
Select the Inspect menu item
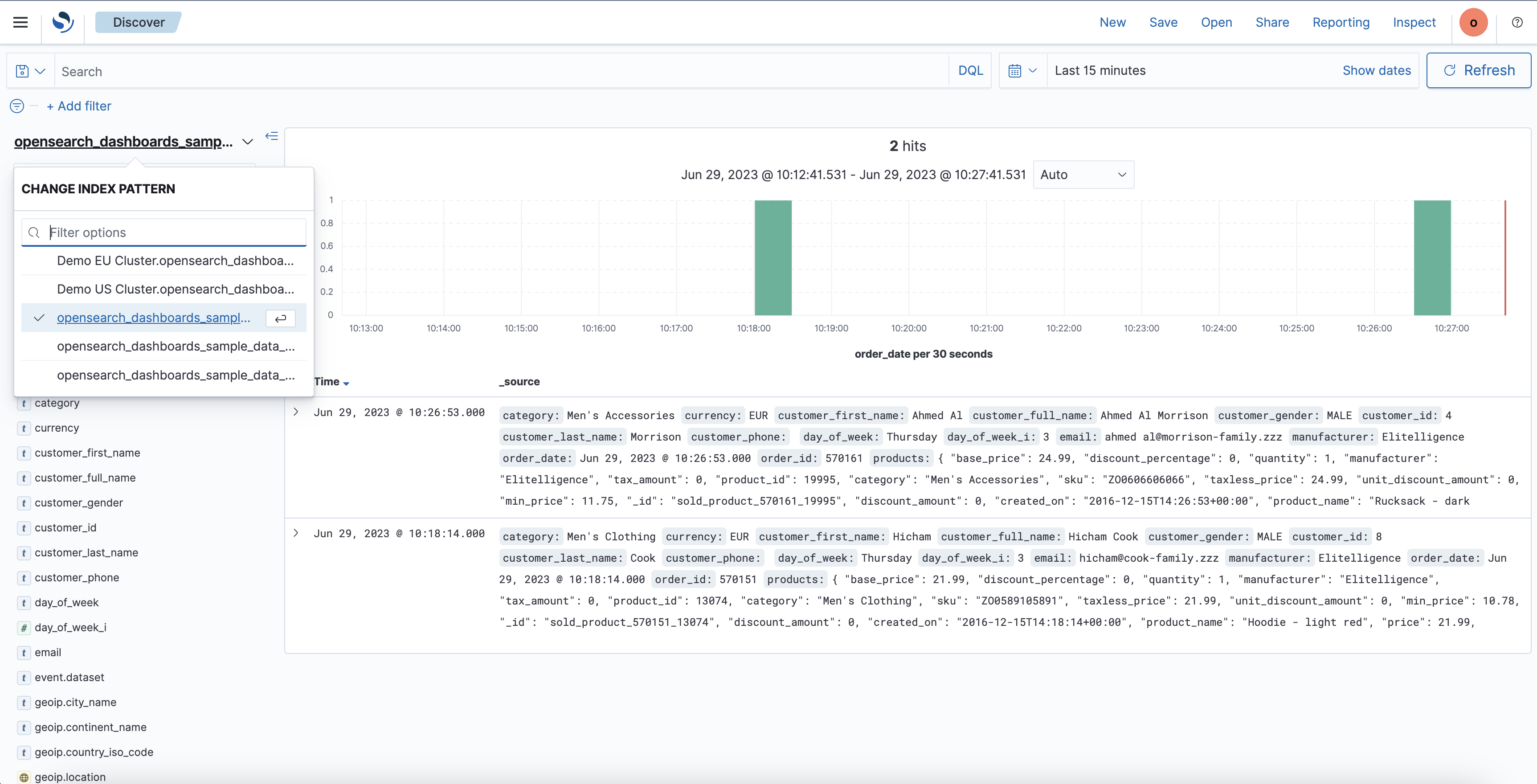[1414, 22]
